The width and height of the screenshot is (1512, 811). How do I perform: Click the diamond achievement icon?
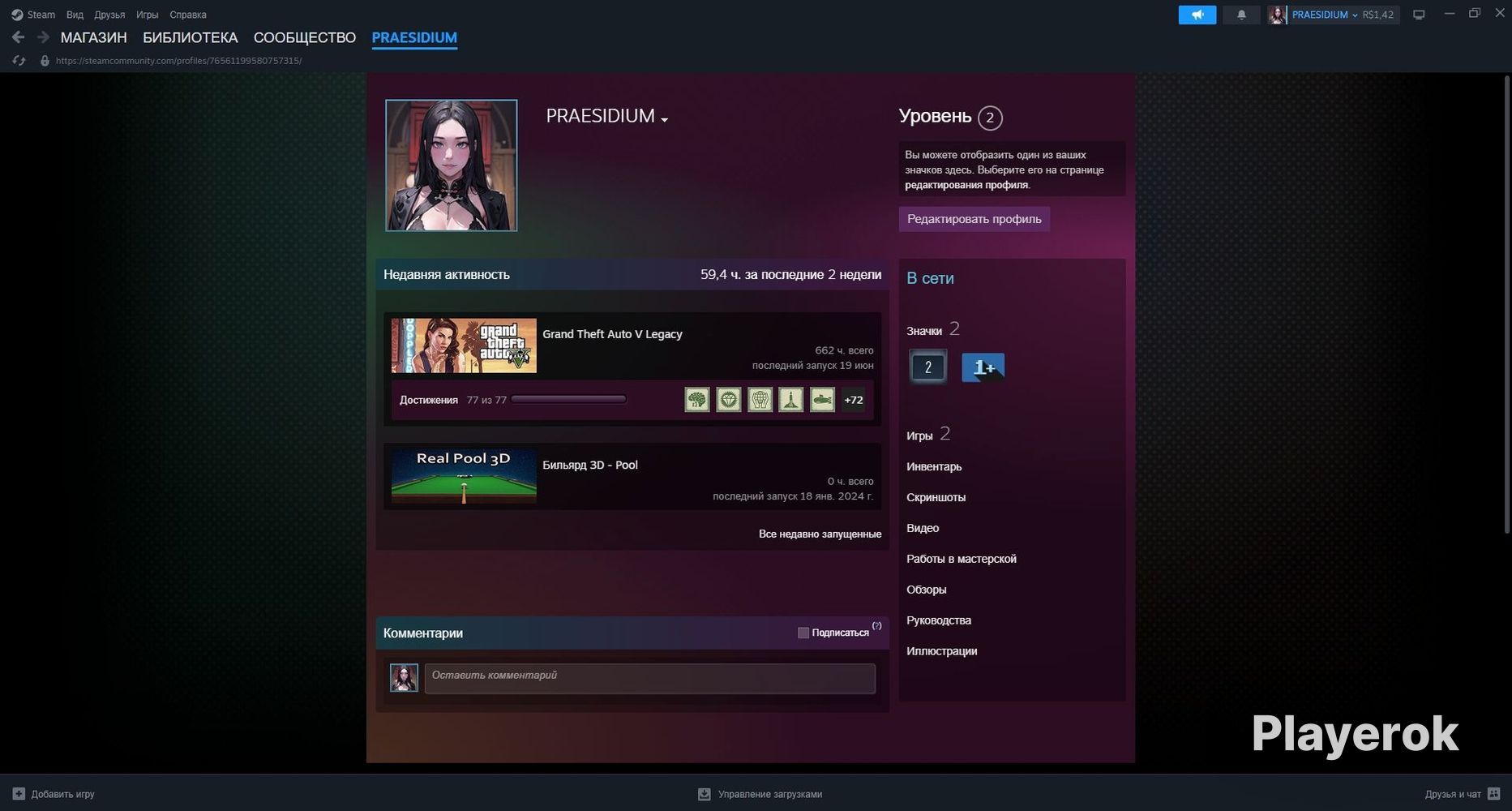click(x=729, y=400)
